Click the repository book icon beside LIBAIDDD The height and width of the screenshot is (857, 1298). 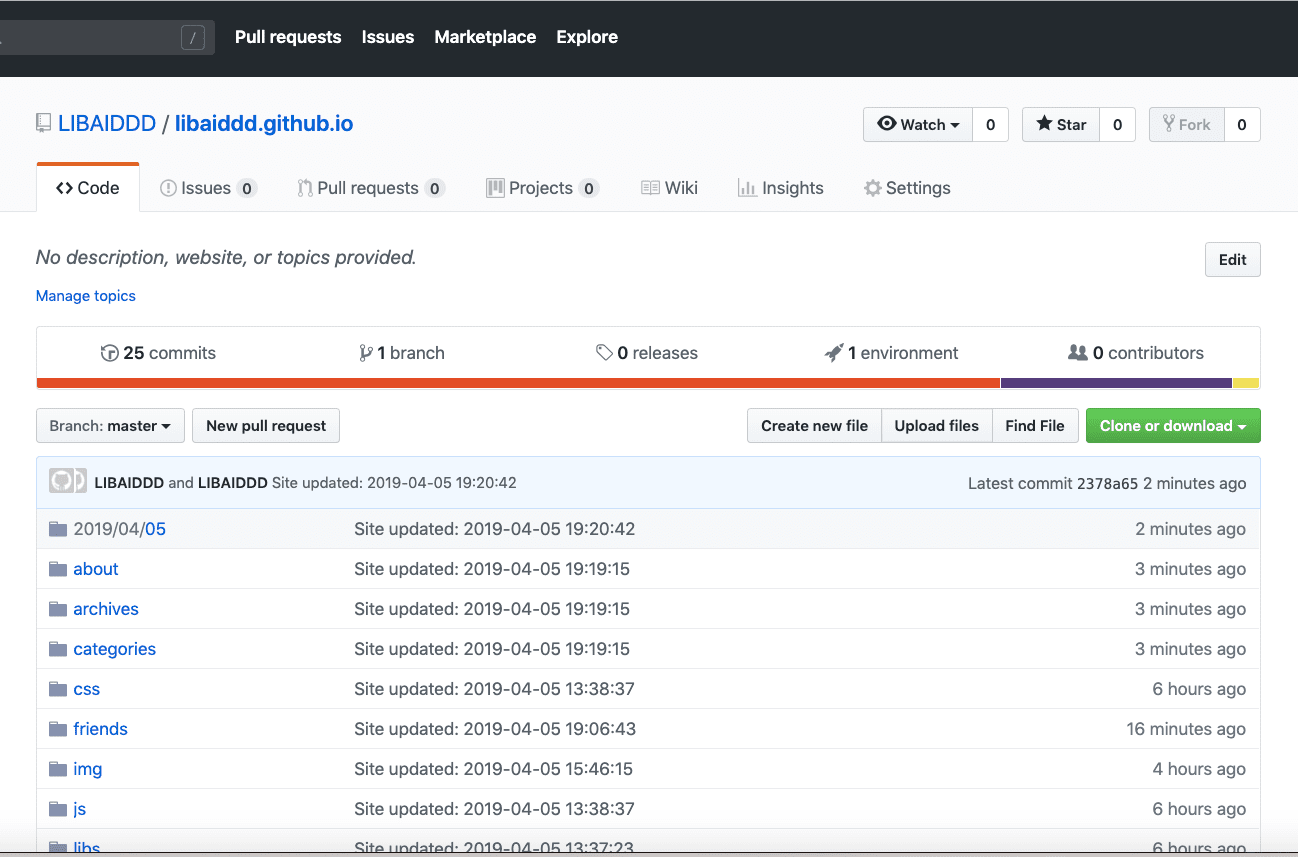43,124
